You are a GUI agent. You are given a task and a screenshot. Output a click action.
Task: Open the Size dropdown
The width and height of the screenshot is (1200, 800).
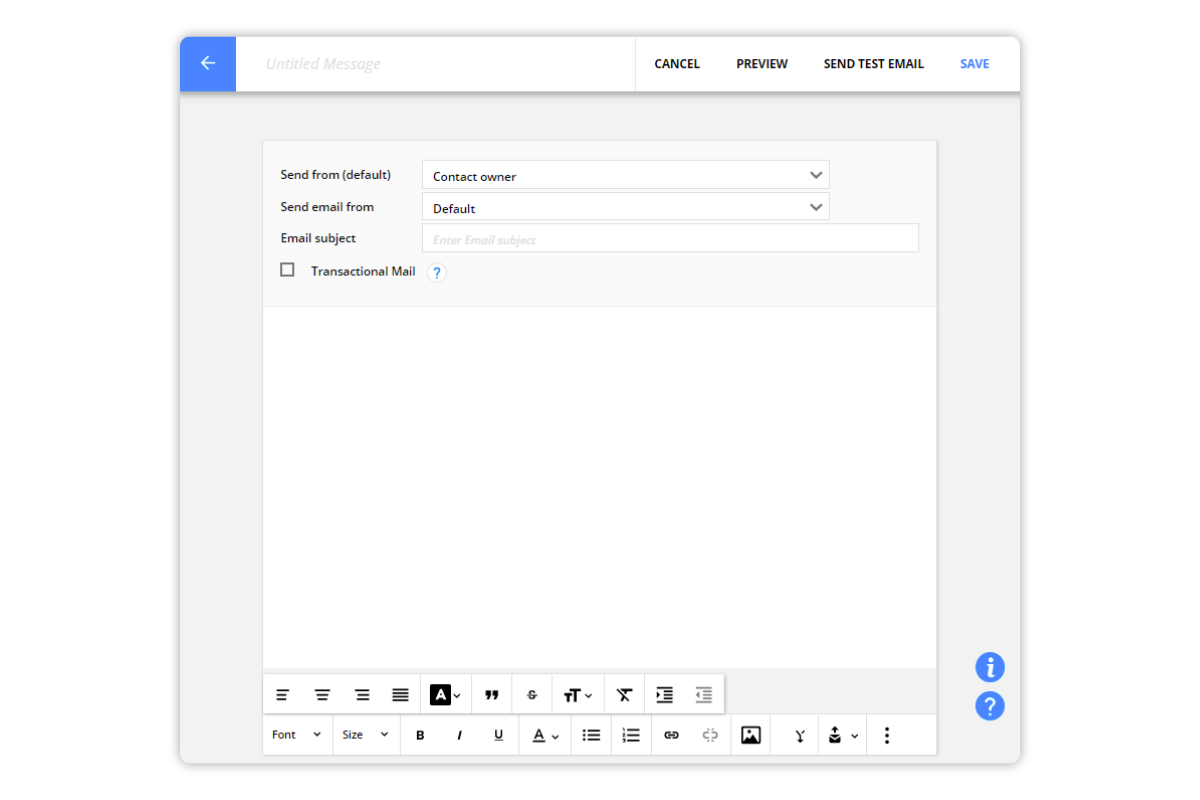(366, 735)
